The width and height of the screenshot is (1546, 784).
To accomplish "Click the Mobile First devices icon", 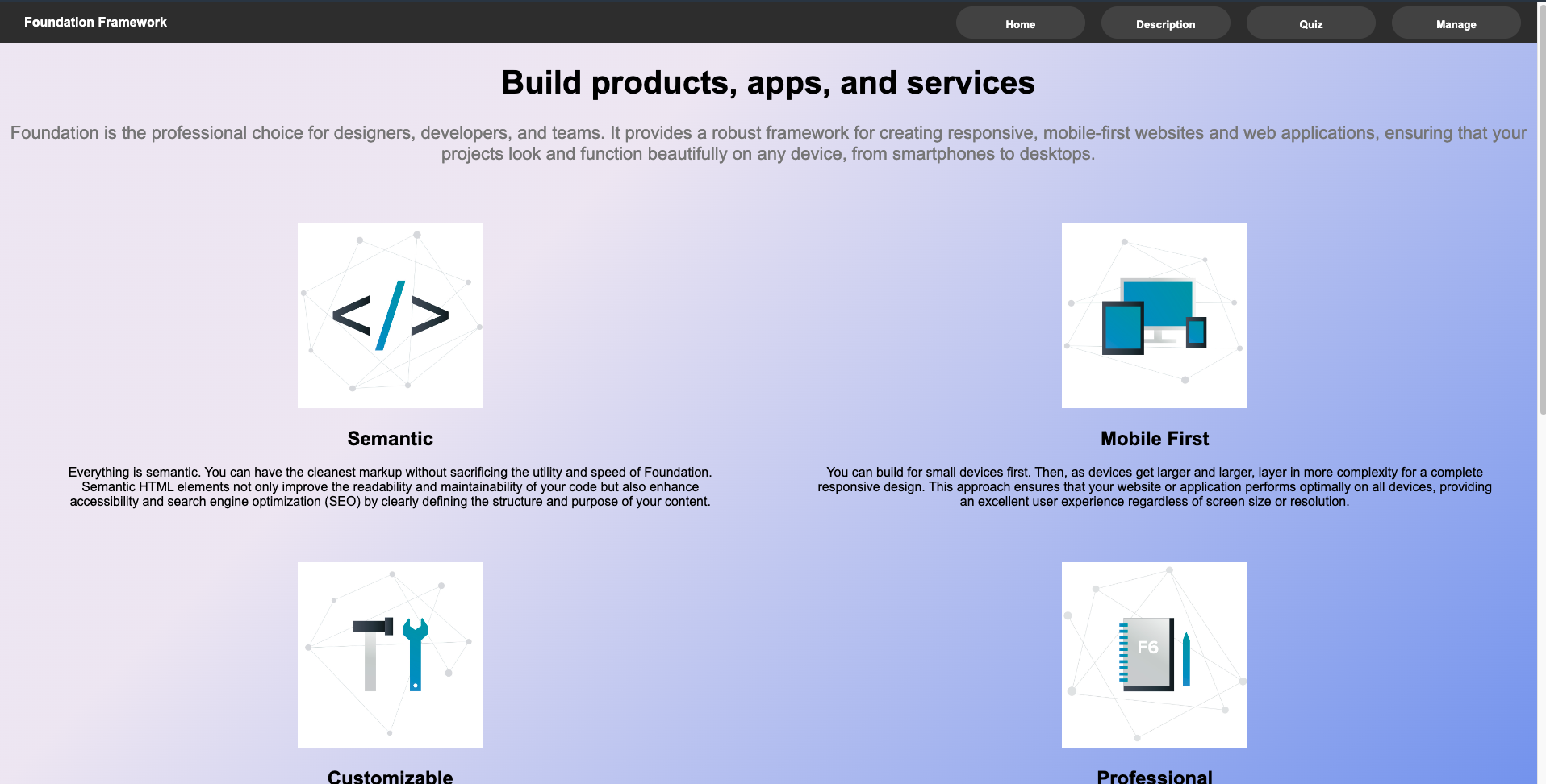I will click(1155, 315).
